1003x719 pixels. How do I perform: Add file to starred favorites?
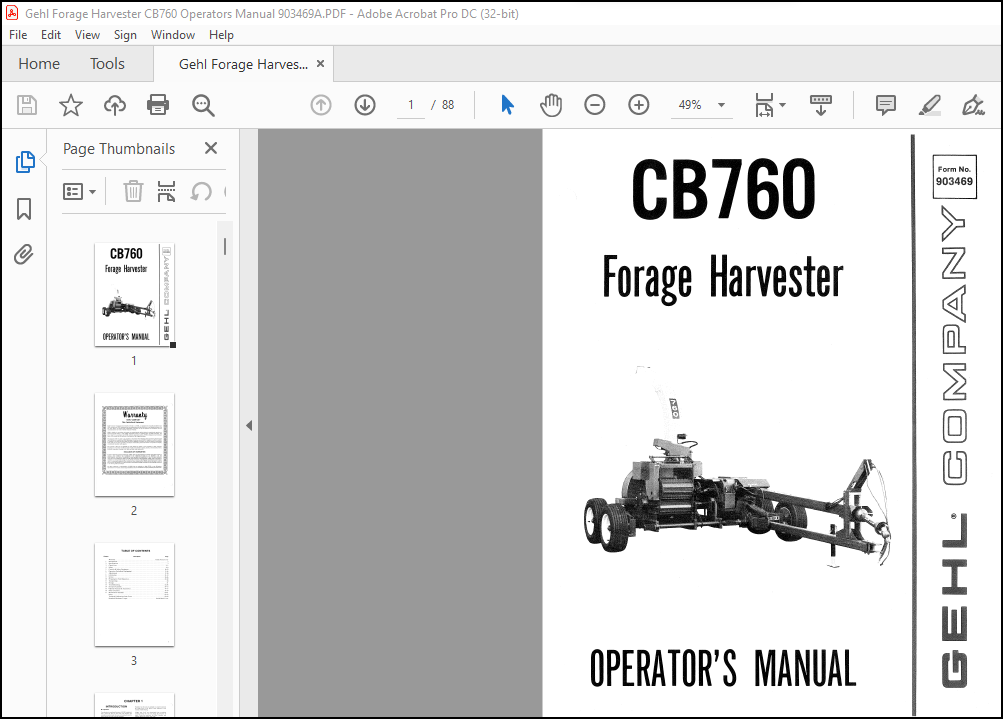click(x=70, y=105)
